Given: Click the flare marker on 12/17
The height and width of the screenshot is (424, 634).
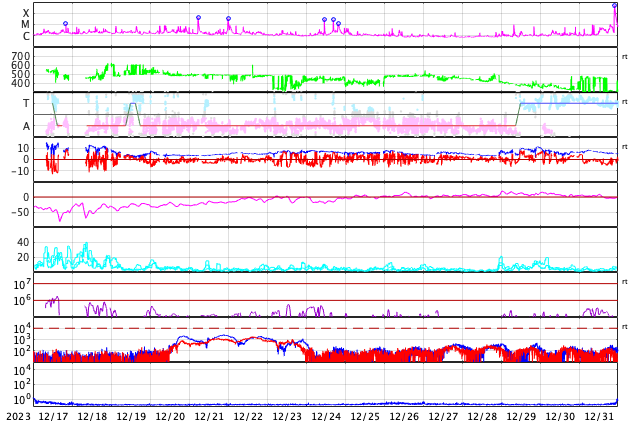Looking at the screenshot, I should point(66,24).
